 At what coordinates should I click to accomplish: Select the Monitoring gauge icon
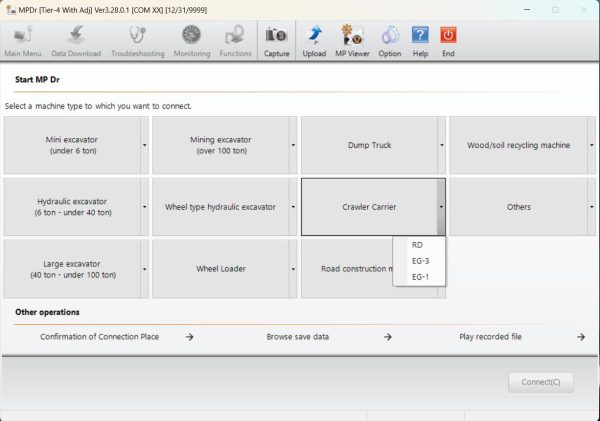(192, 41)
